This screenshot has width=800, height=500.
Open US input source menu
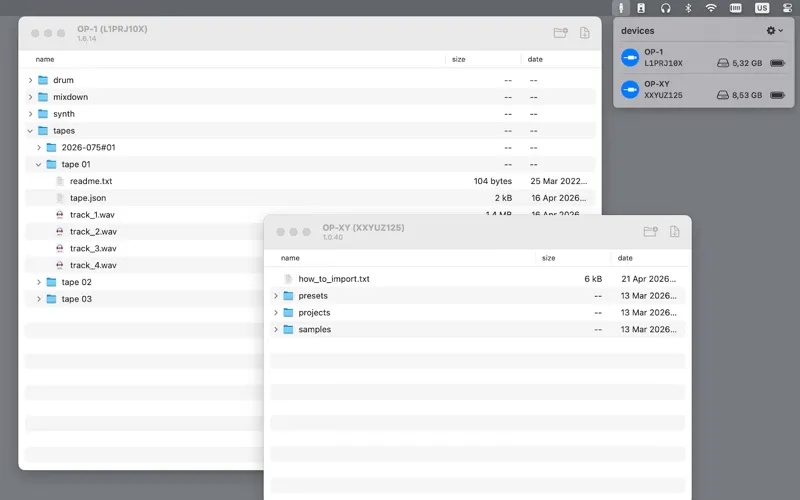click(x=762, y=8)
